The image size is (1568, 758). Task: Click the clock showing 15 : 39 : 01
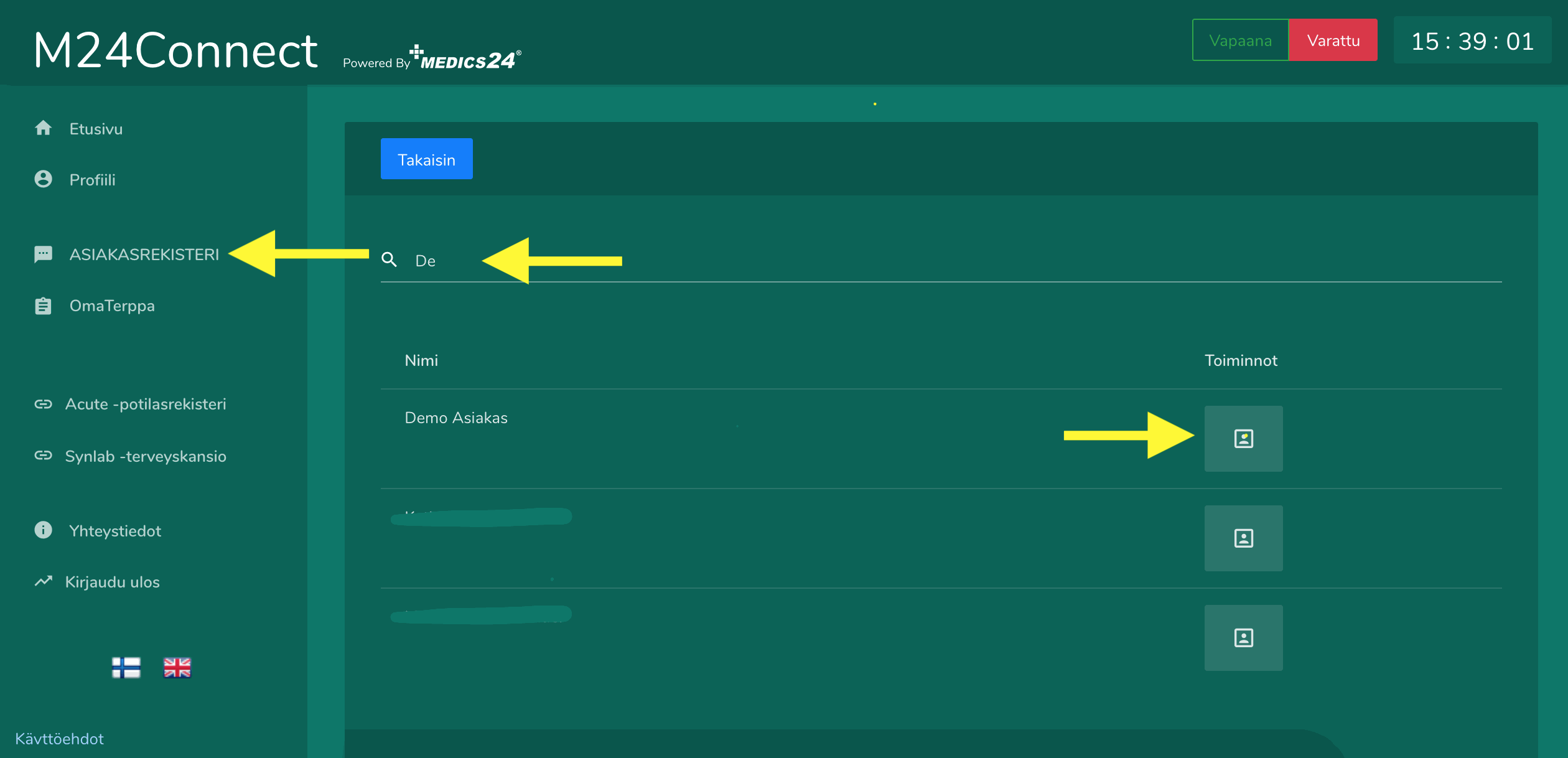[x=1472, y=41]
